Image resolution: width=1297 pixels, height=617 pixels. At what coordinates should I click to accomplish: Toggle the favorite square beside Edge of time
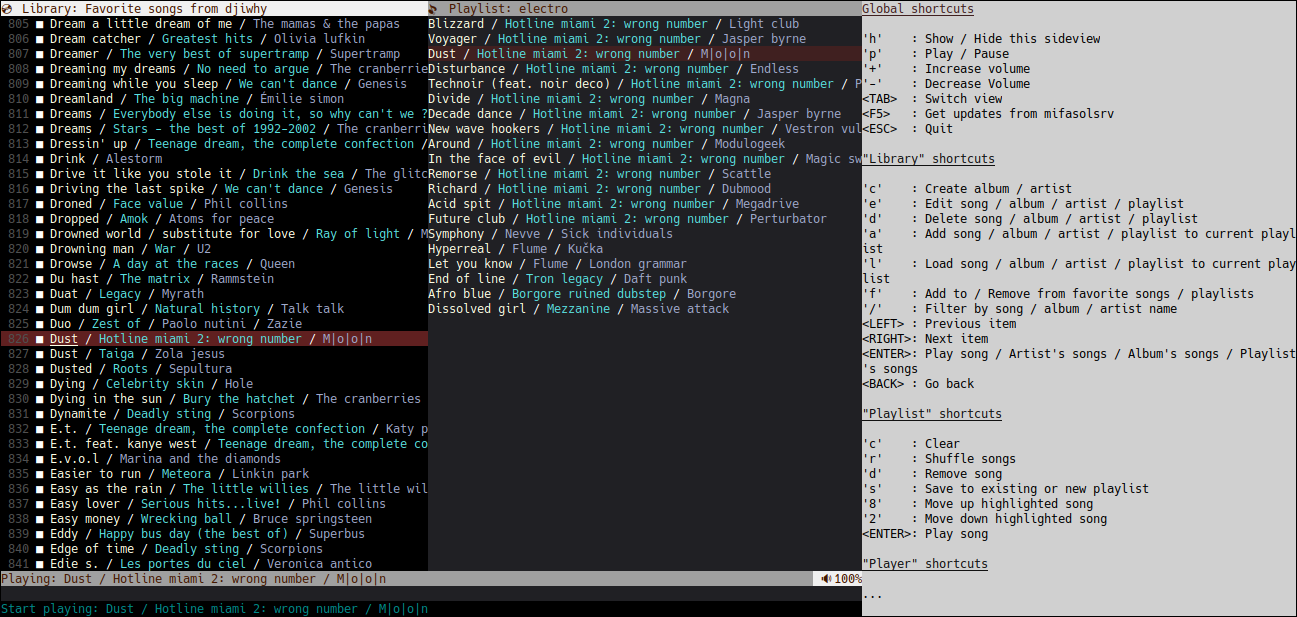coord(40,549)
